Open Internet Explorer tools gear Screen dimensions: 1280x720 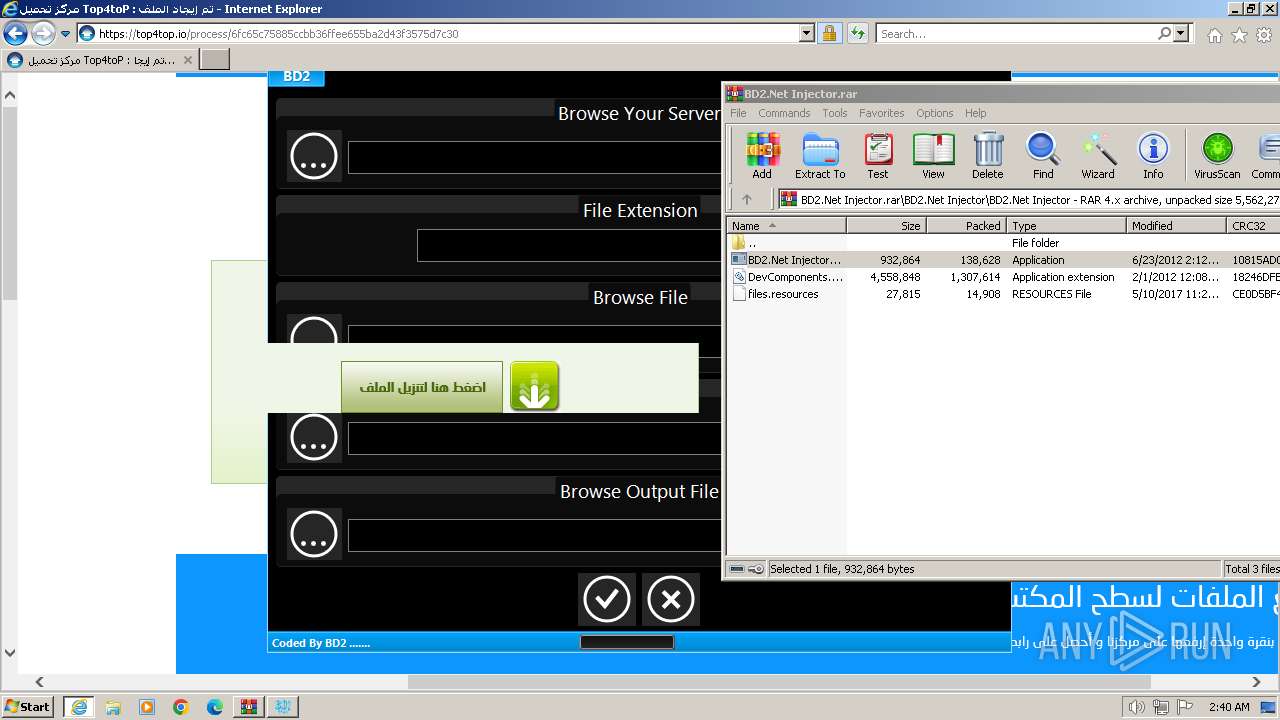1264,35
